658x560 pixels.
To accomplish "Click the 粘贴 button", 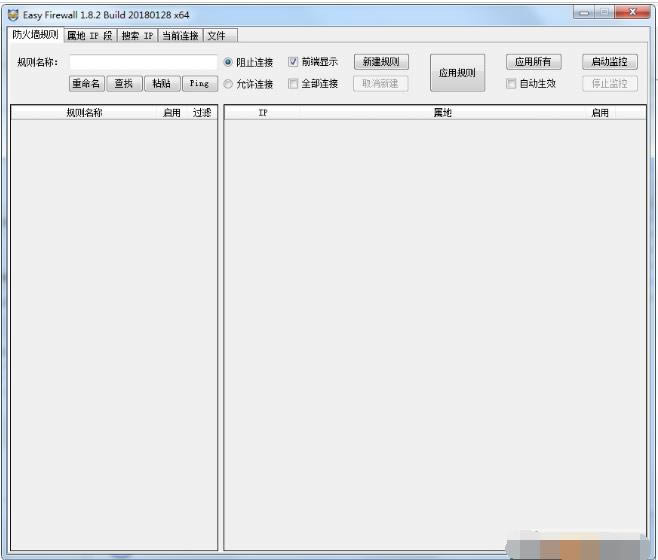I will pos(162,84).
